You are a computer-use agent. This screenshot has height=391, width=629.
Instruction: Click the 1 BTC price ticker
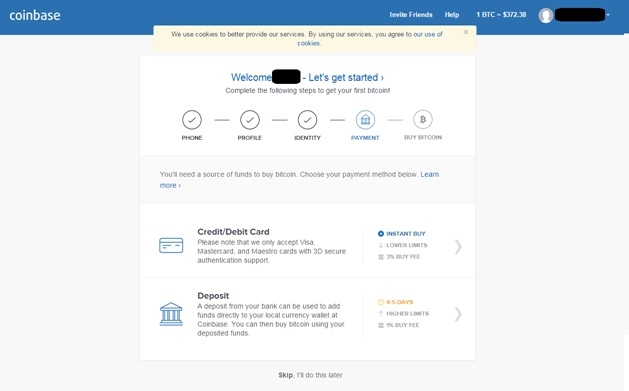pyautogui.click(x=501, y=15)
